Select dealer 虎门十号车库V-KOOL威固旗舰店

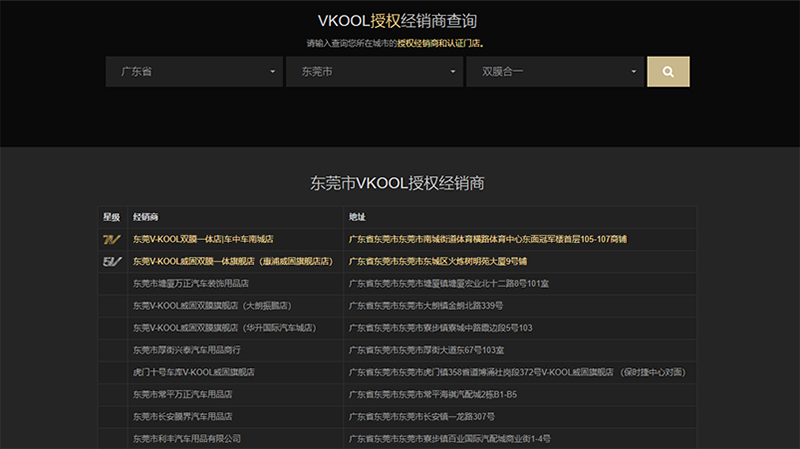click(194, 372)
